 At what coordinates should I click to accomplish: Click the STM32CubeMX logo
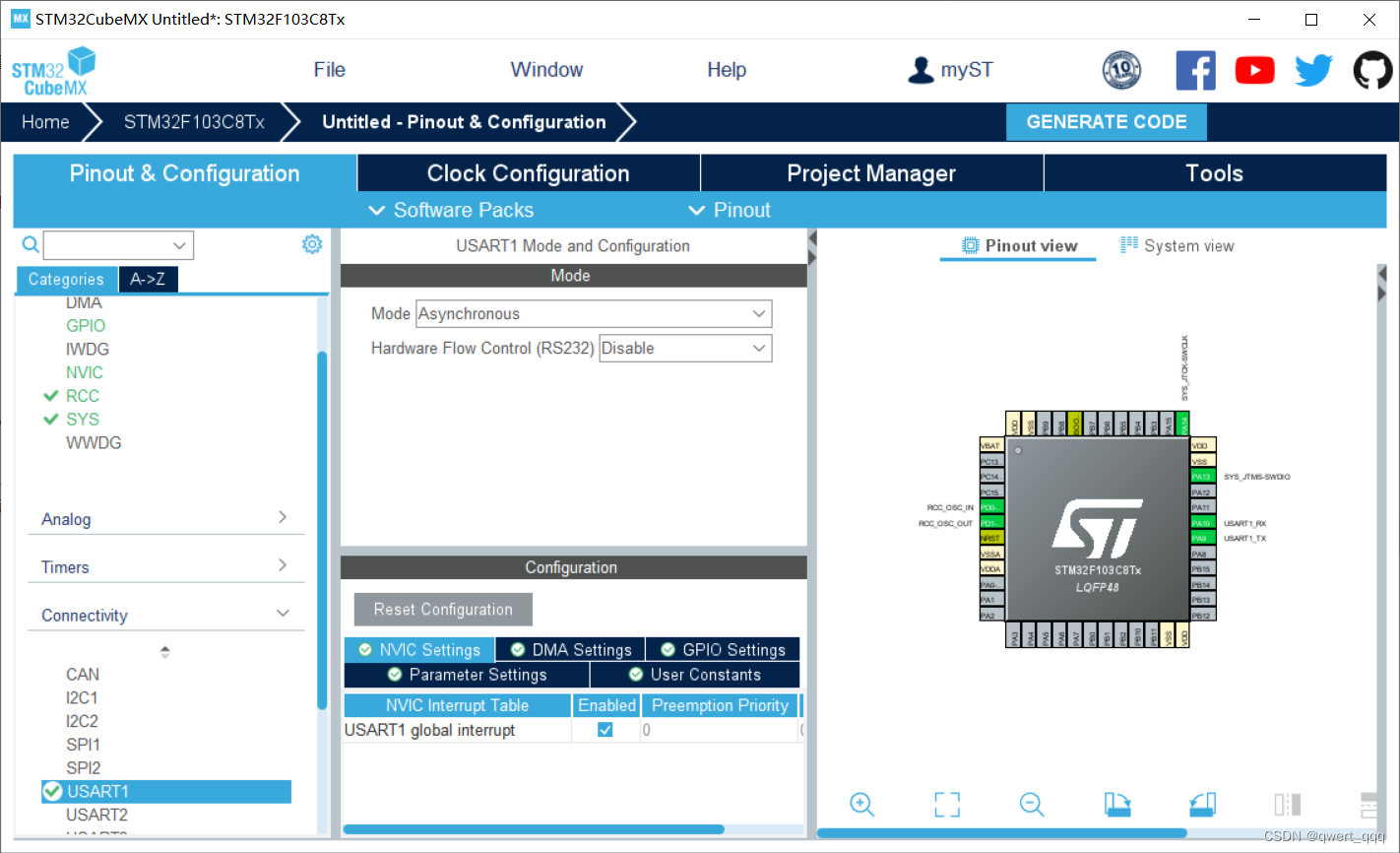pyautogui.click(x=53, y=70)
